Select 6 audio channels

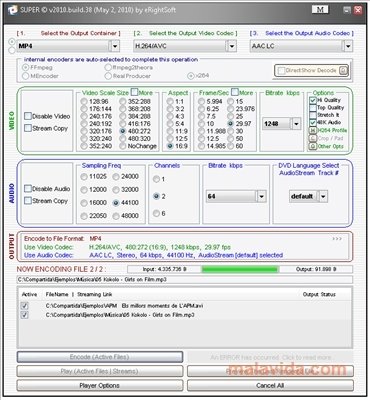156,213
